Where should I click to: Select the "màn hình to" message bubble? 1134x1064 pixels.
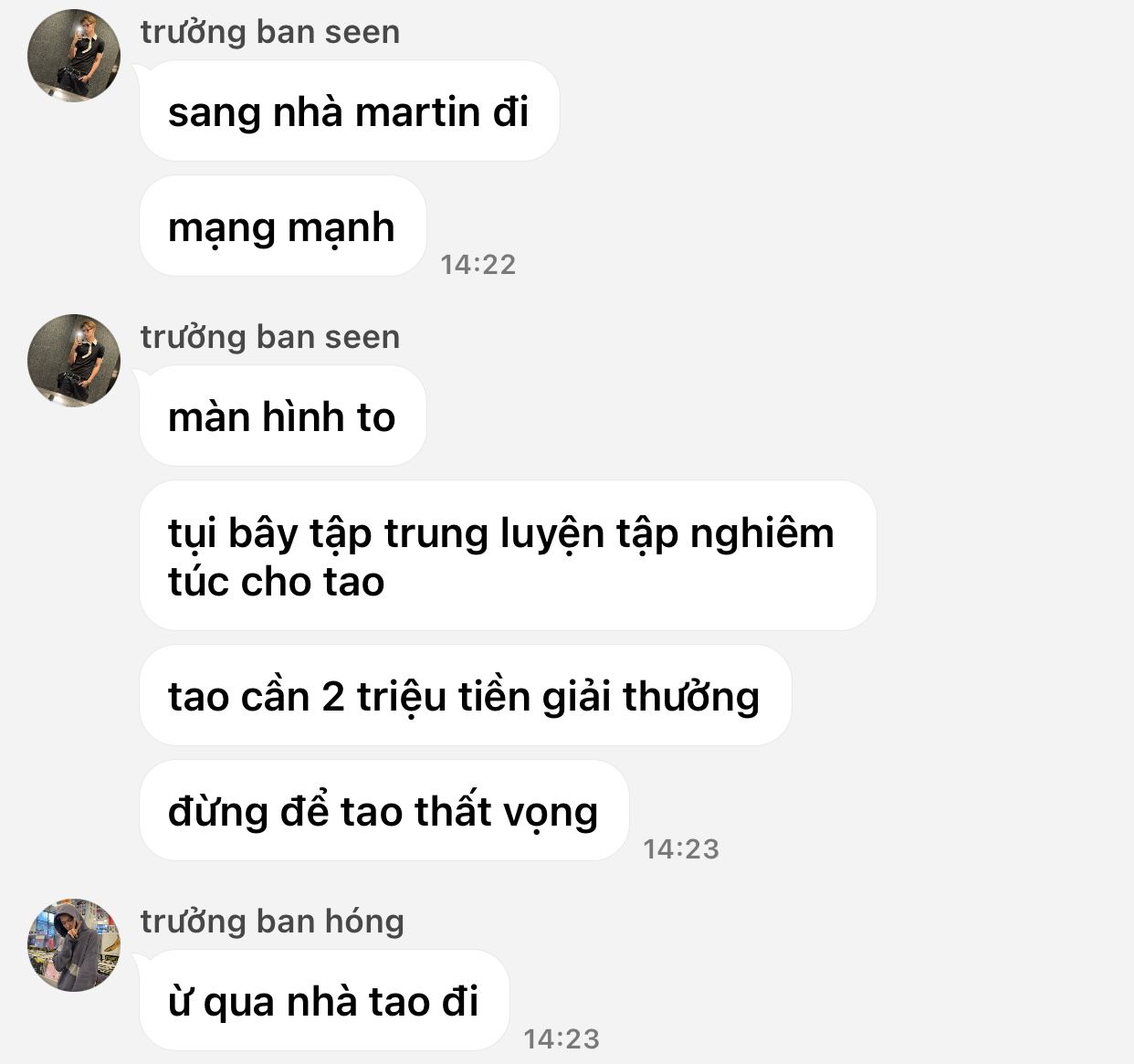click(282, 416)
